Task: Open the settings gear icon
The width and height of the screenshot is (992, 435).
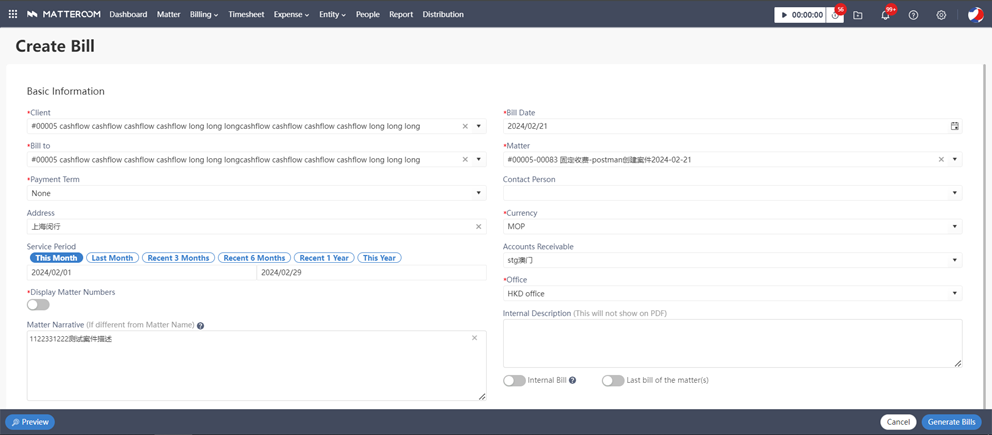Action: pyautogui.click(x=941, y=15)
